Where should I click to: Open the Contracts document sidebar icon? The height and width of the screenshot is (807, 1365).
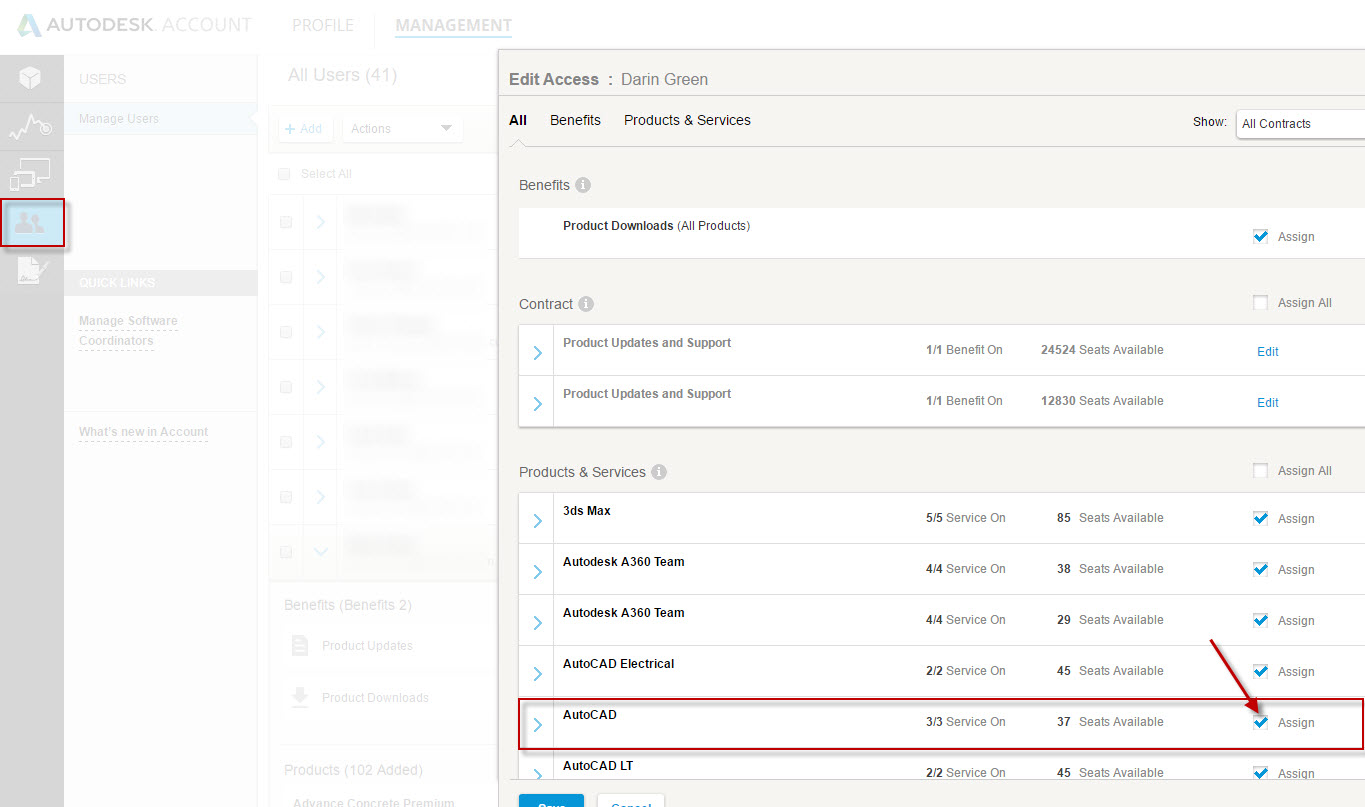pos(33,271)
